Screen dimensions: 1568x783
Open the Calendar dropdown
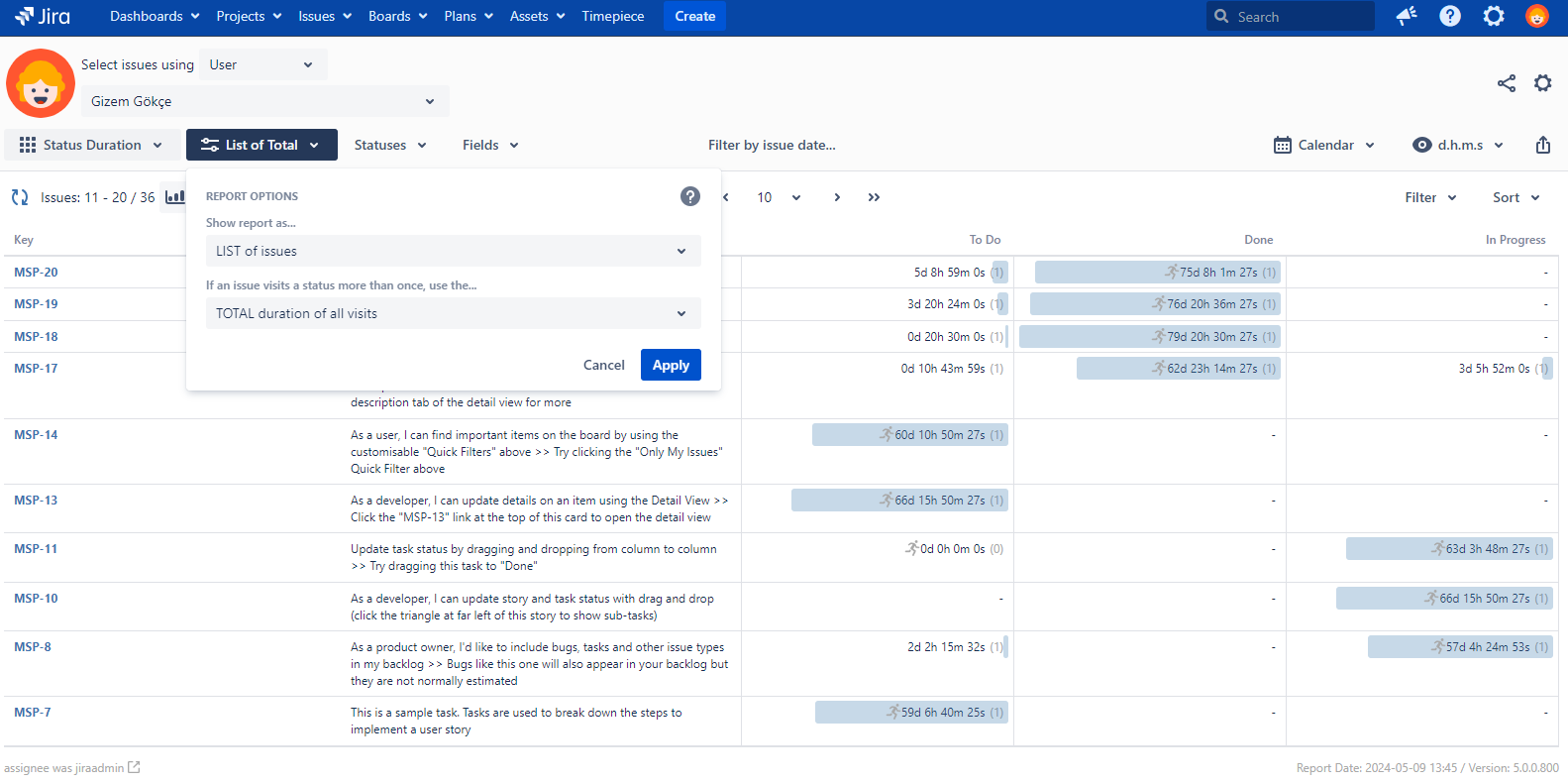click(1324, 145)
